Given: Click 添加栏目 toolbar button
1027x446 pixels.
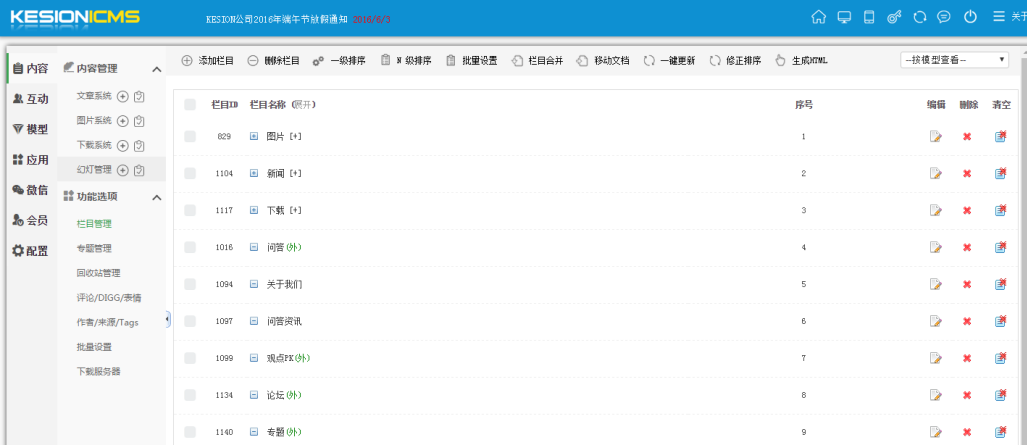Looking at the screenshot, I should pyautogui.click(x=207, y=61).
